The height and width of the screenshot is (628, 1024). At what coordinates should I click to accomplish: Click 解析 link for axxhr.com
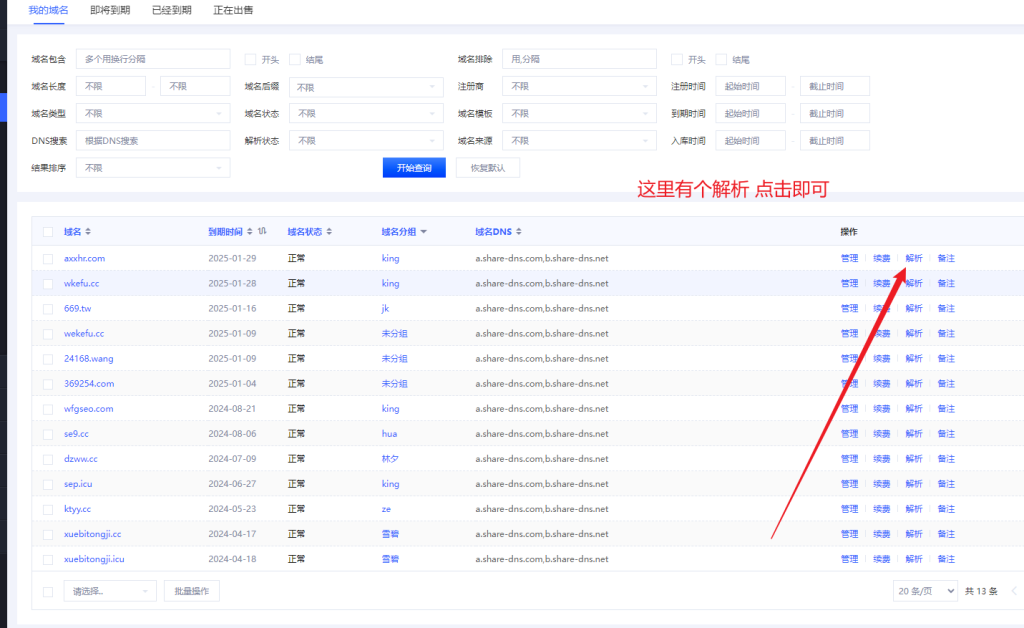[914, 258]
